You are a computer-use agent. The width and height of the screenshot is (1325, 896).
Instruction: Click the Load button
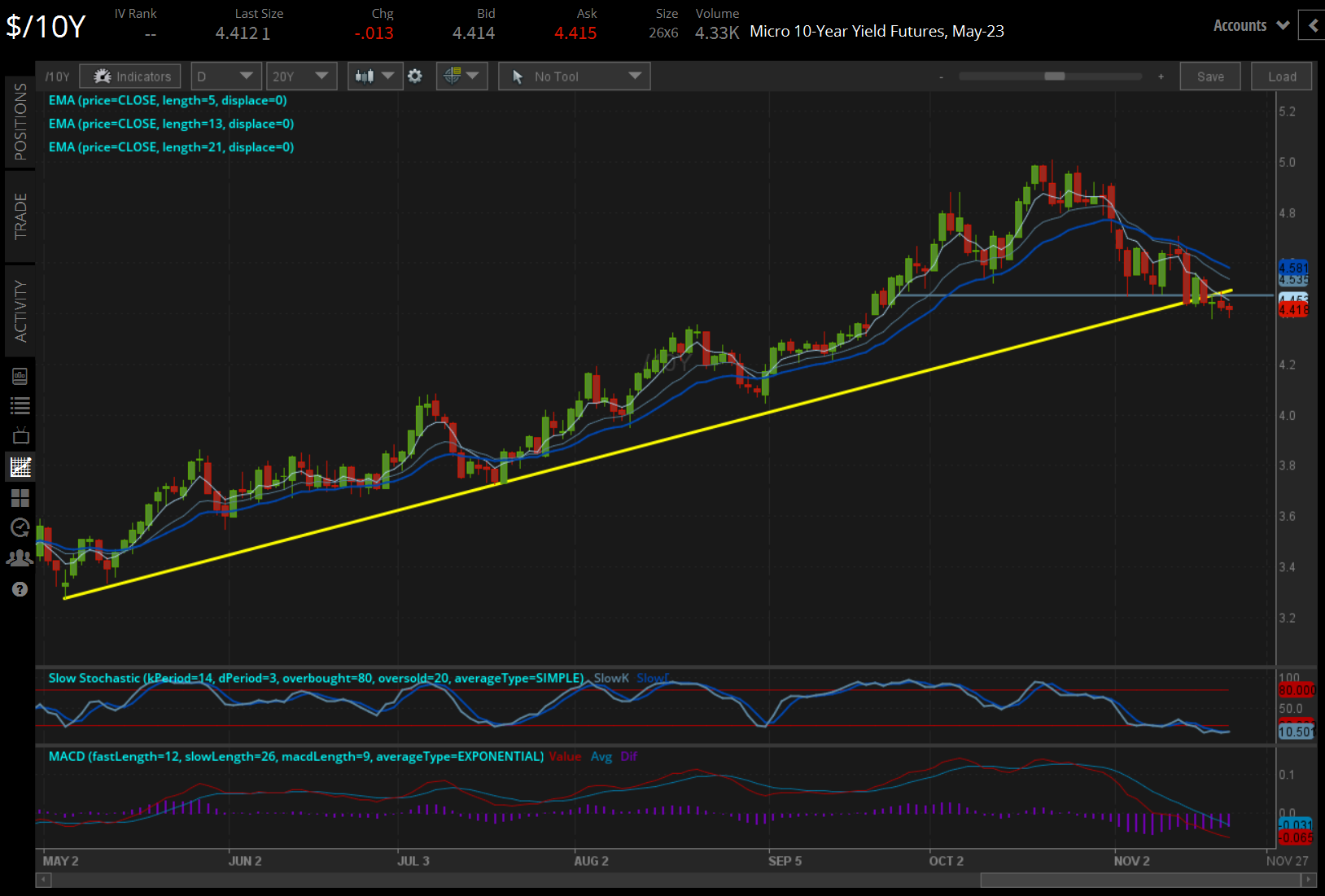coord(1281,76)
